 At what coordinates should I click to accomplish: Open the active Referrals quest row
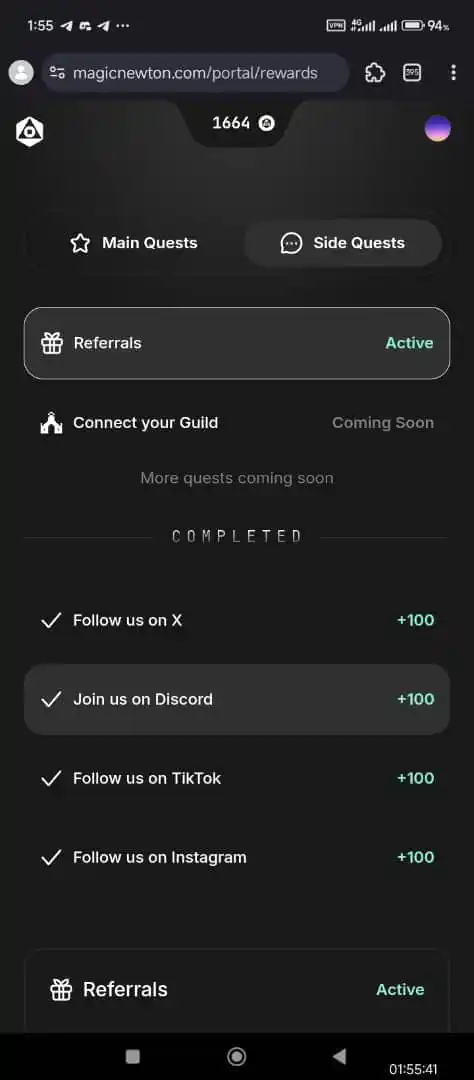[237, 343]
